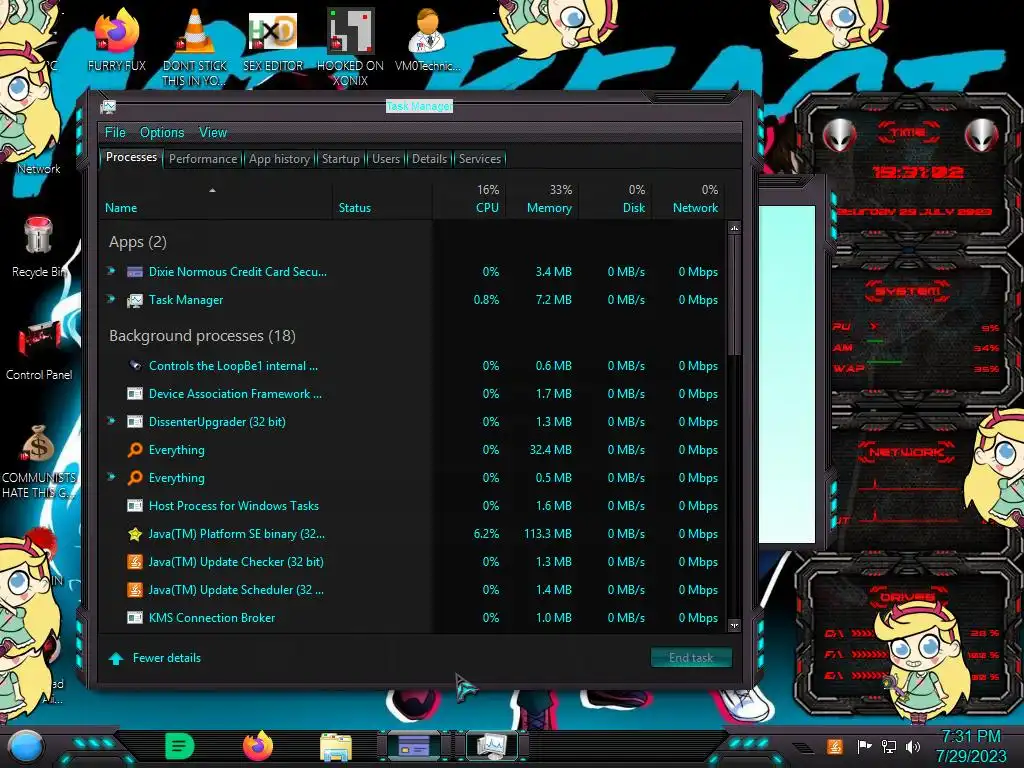The image size is (1024, 768).
Task: Click the Task Manager title bar icon
Action: [x=108, y=106]
